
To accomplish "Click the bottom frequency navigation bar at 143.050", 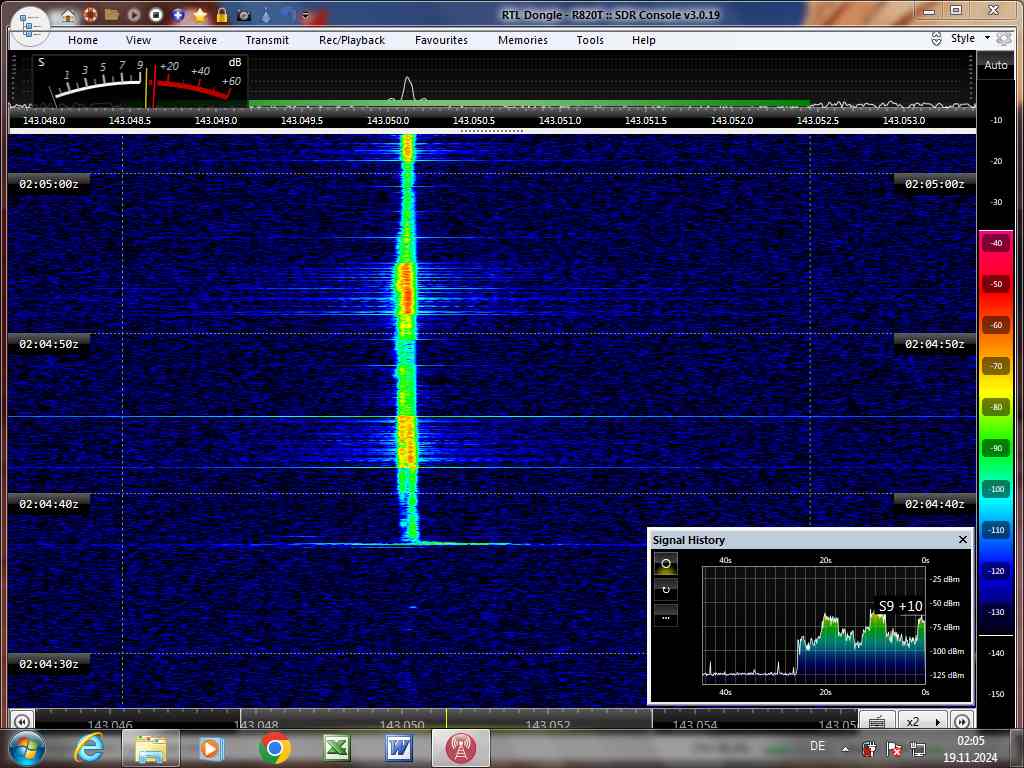I will 402,724.
